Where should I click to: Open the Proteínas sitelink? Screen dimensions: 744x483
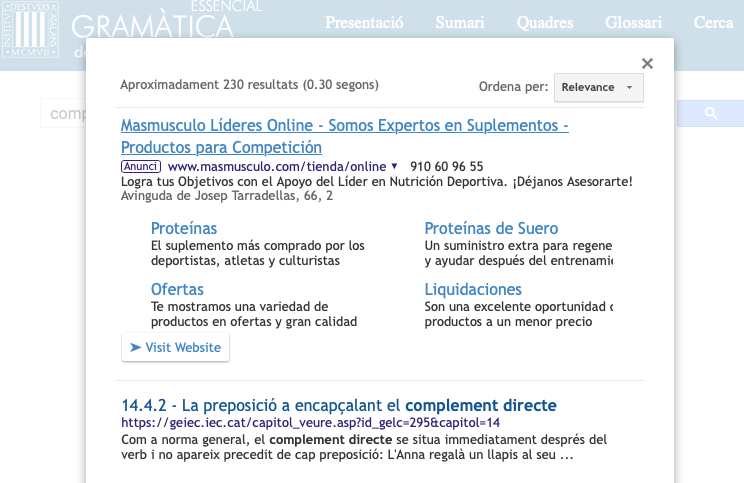click(184, 228)
